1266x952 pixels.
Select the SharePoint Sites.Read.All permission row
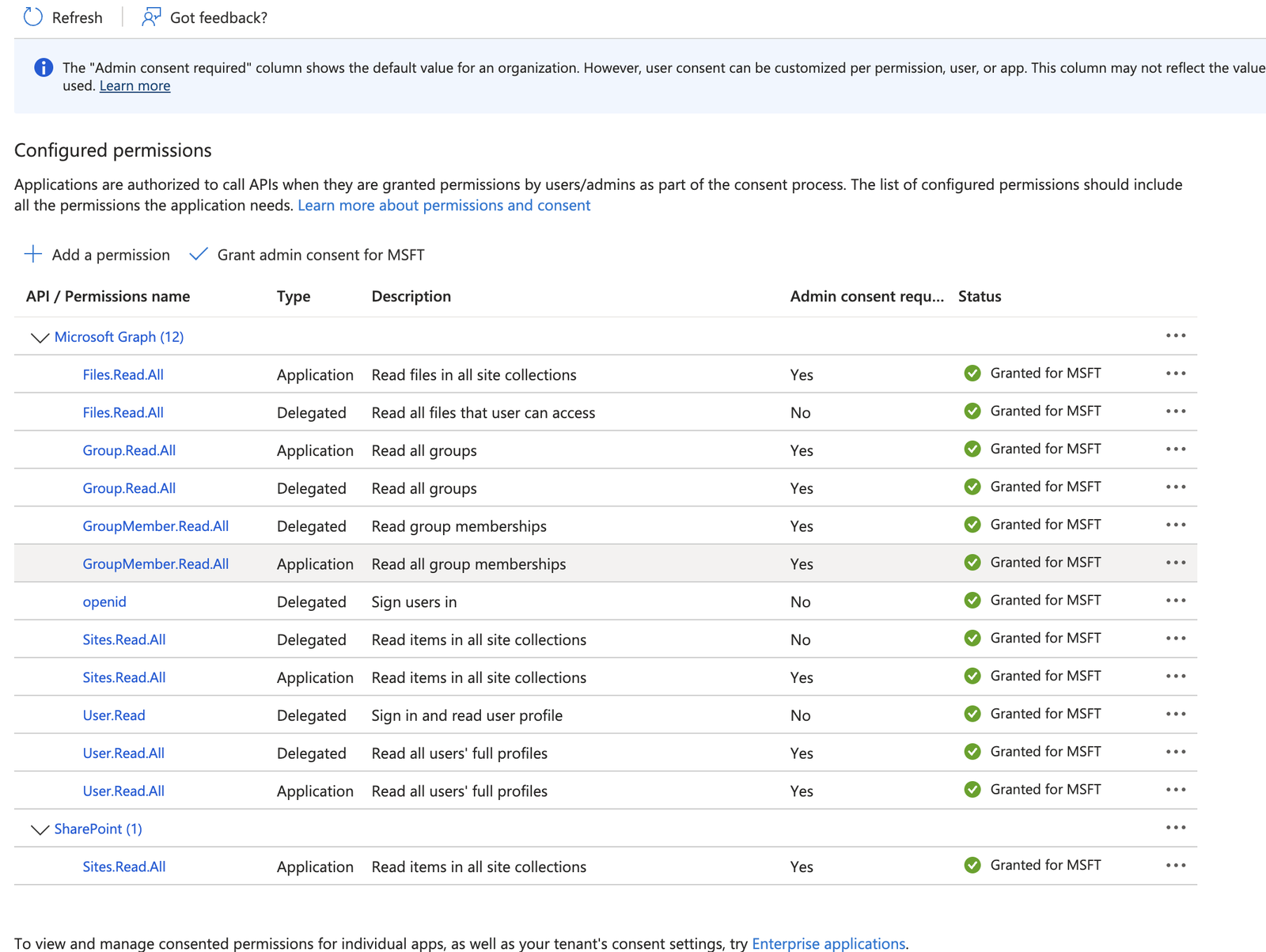point(605,867)
